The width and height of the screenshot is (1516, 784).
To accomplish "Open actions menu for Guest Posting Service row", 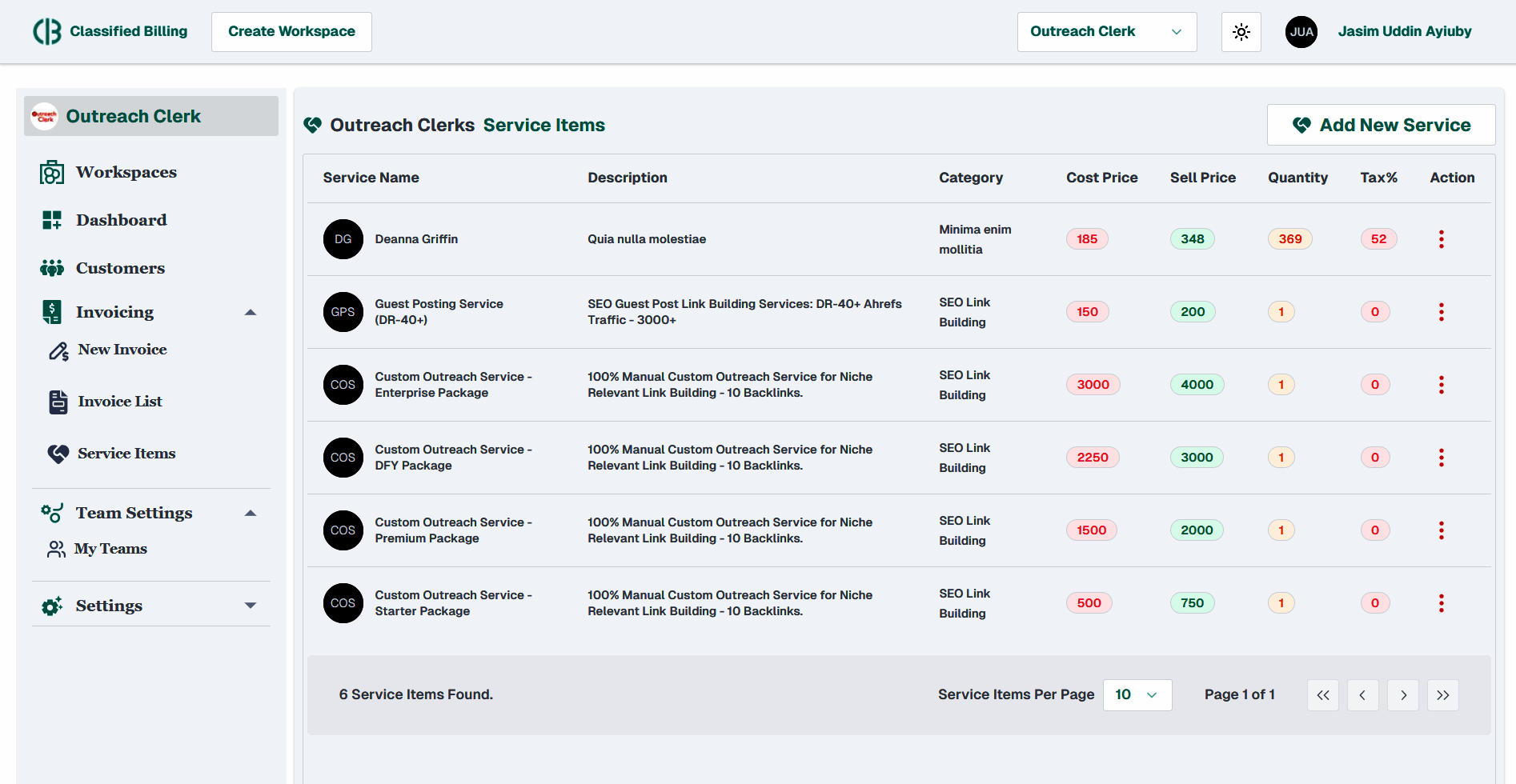I will pos(1441,312).
